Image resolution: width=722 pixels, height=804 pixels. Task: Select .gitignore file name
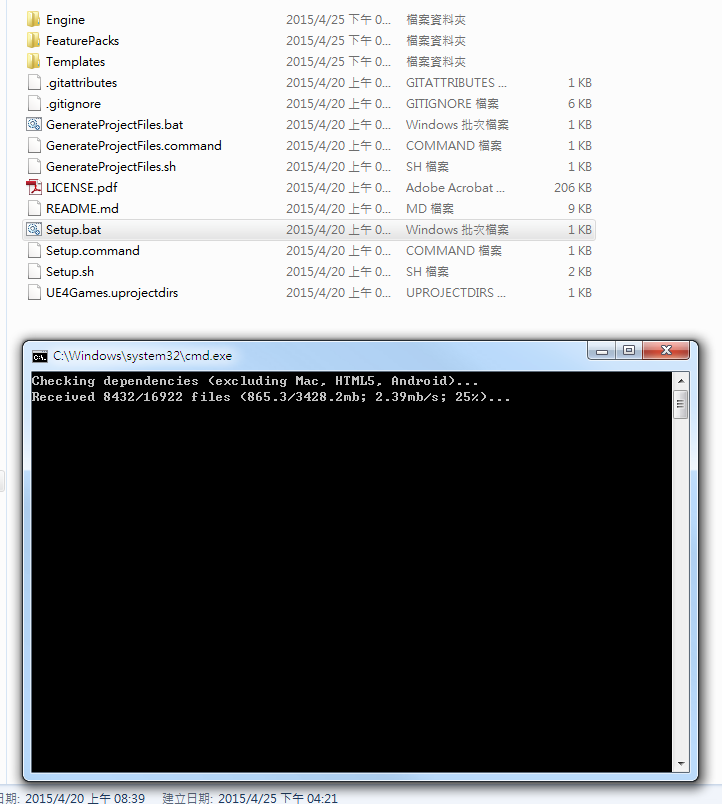click(x=73, y=104)
